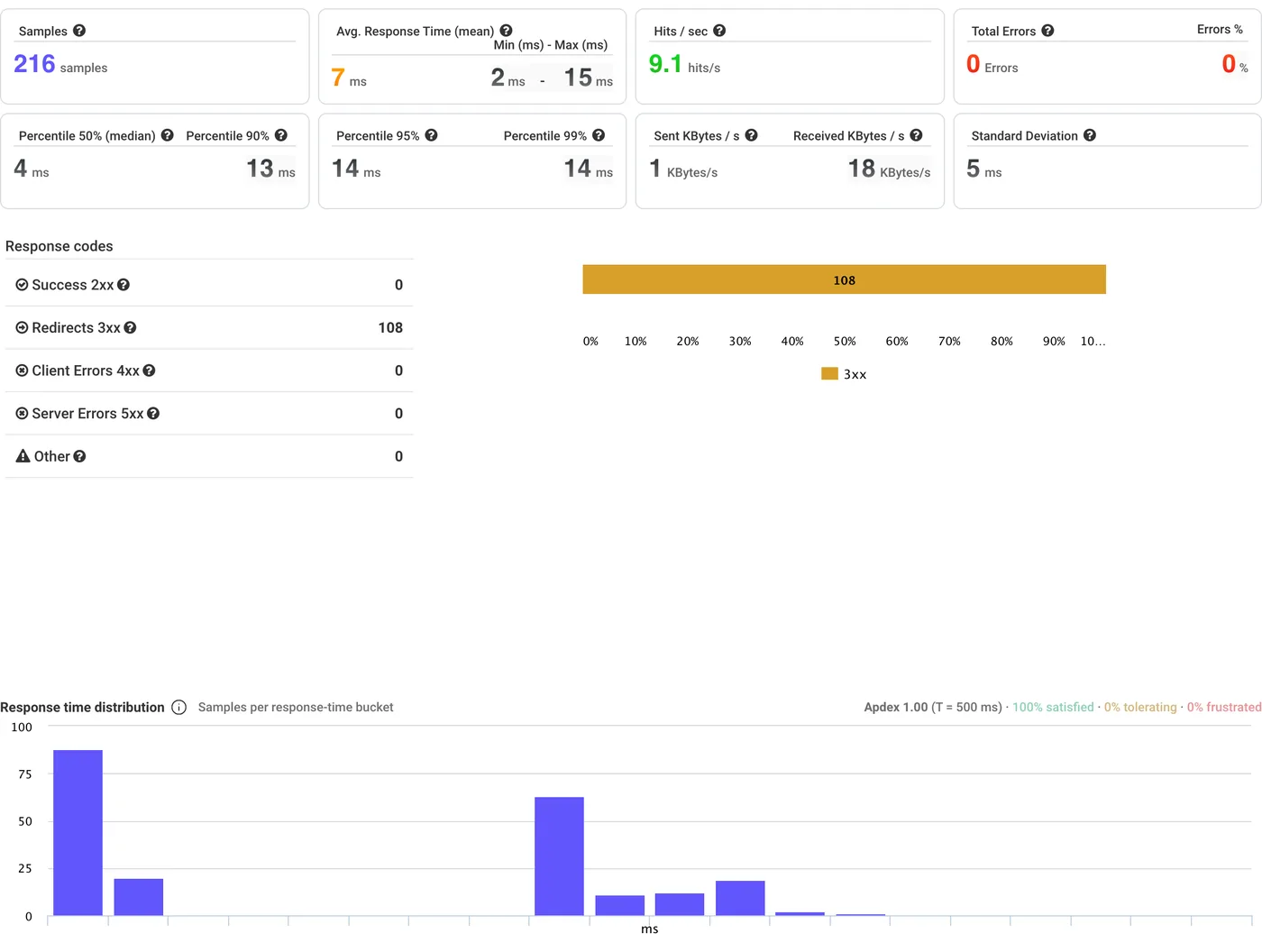Click the 7 ms average response value
Image resolution: width=1262 pixels, height=952 pixels.
(349, 78)
